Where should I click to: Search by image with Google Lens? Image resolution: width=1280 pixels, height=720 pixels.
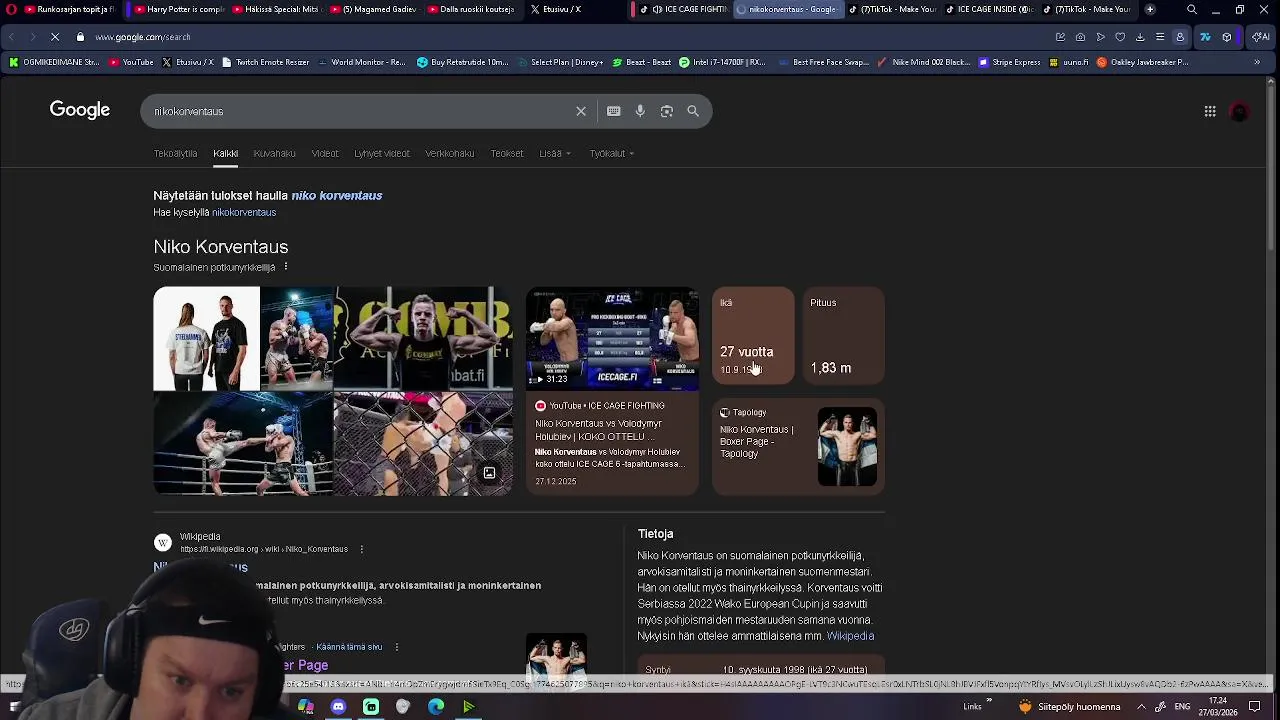coord(667,111)
